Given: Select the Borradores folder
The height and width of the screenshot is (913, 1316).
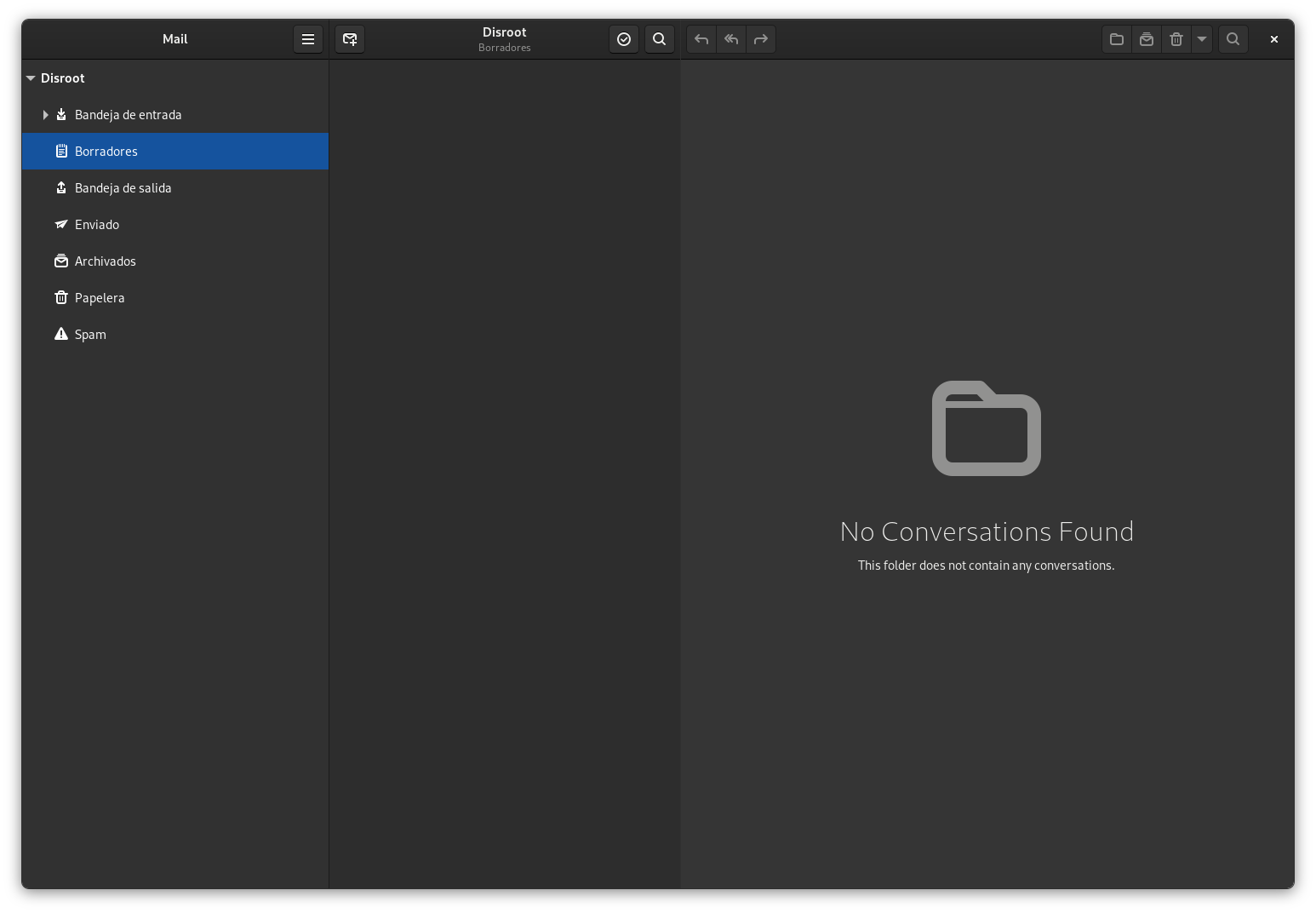Looking at the screenshot, I should click(x=175, y=152).
